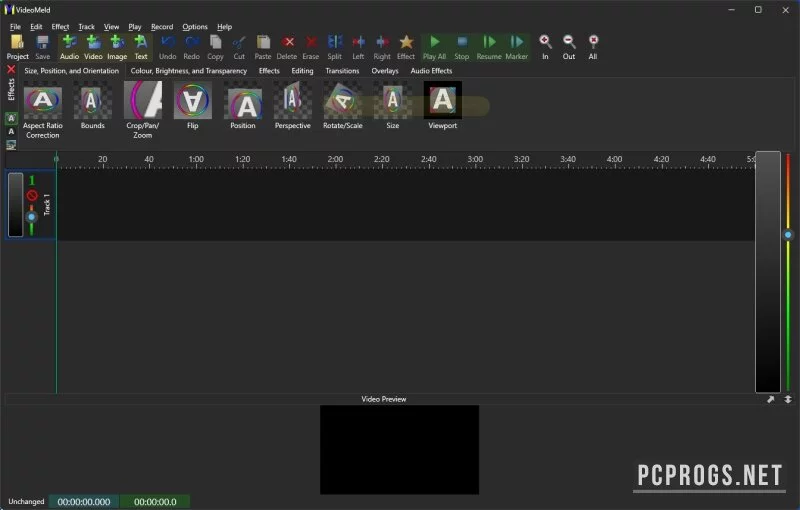Select the Size effect
800x510 pixels.
pos(393,106)
